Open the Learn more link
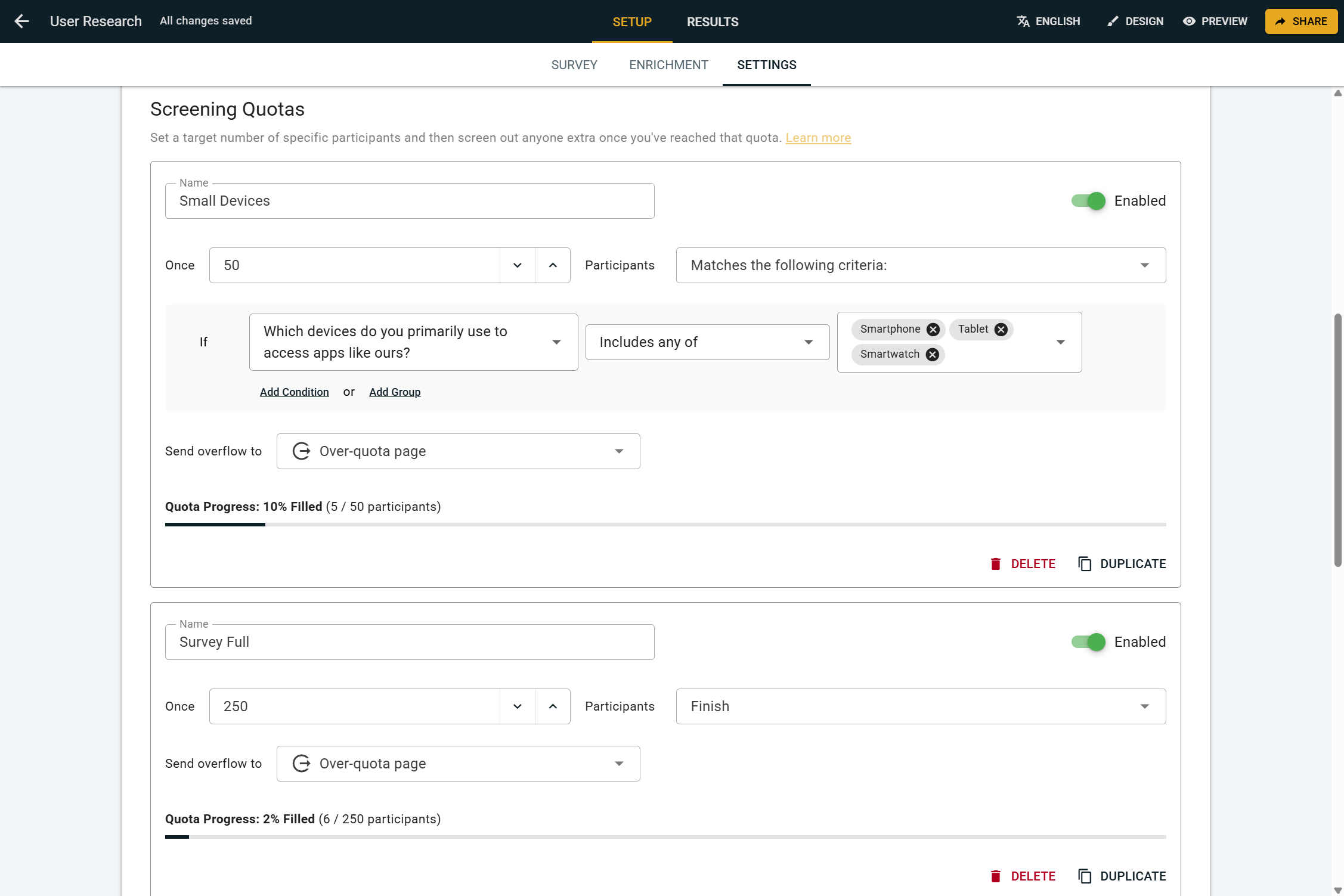The image size is (1344, 896). coord(818,138)
